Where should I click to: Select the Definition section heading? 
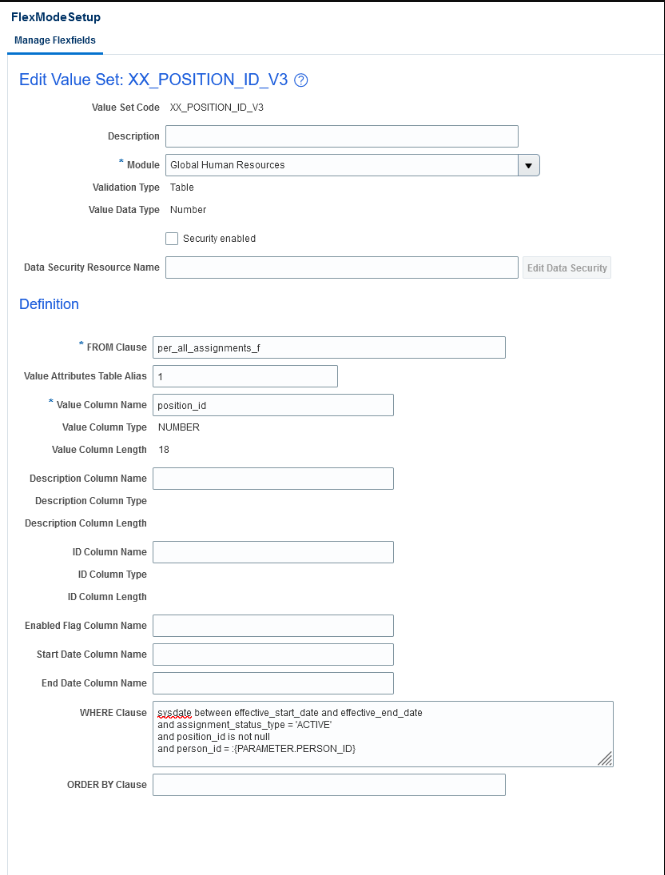coord(49,304)
